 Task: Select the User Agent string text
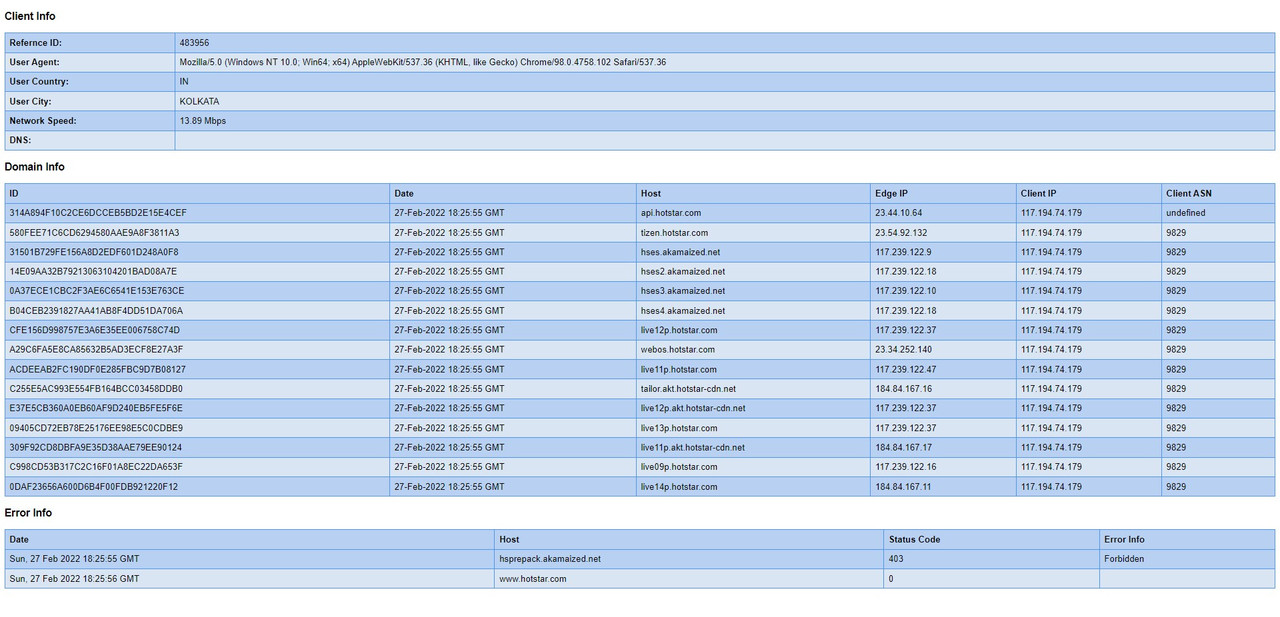click(x=422, y=62)
